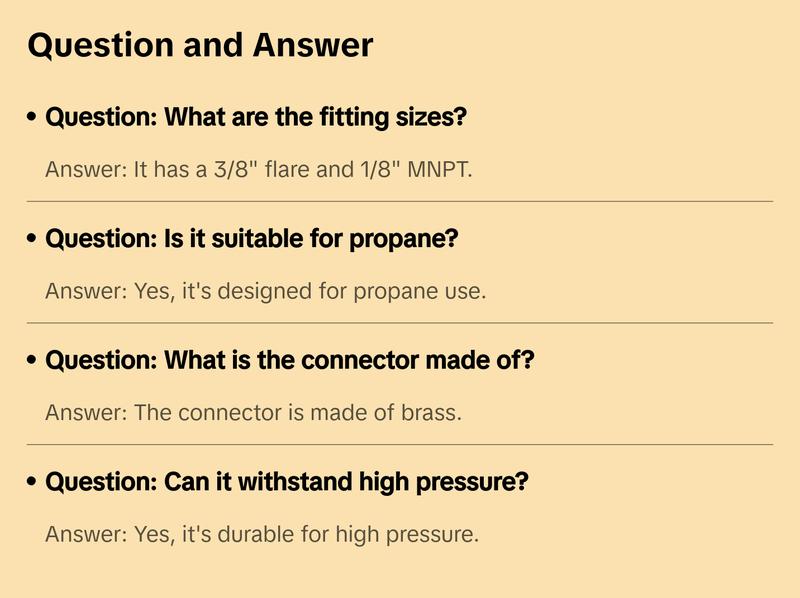
Task: Click the 3/8" flare answer text
Action: tap(258, 169)
